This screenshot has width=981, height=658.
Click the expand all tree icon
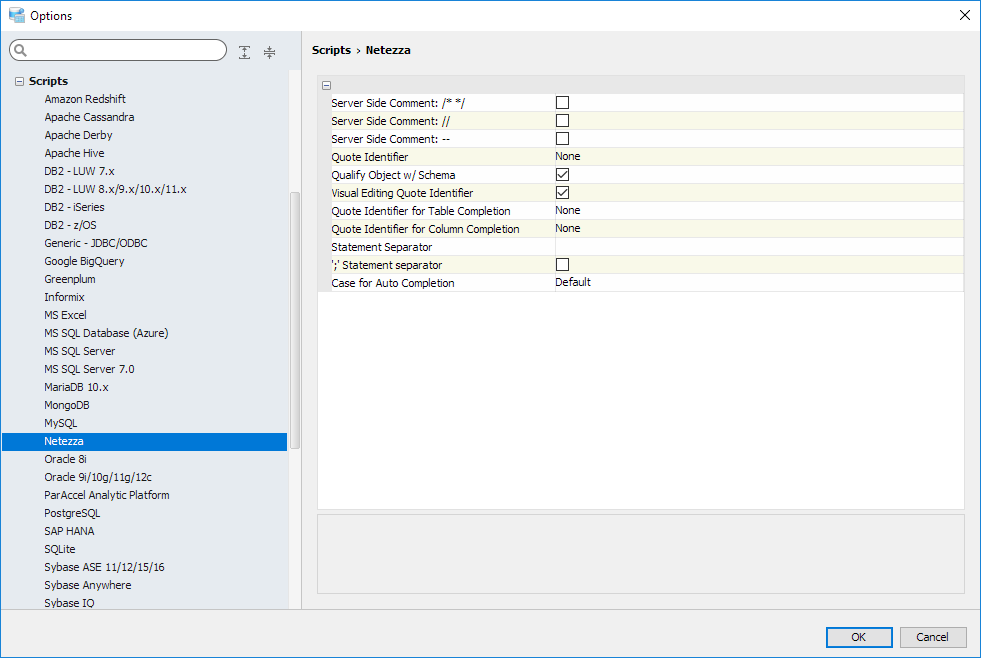coord(245,52)
